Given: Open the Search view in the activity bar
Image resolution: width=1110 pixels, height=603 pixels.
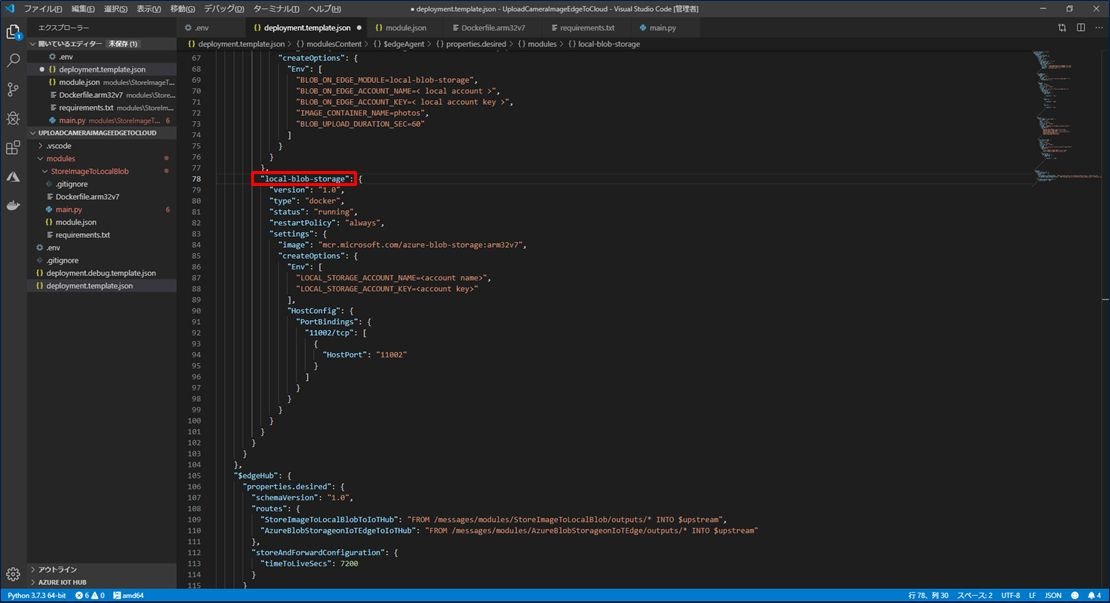Looking at the screenshot, I should [x=13, y=59].
